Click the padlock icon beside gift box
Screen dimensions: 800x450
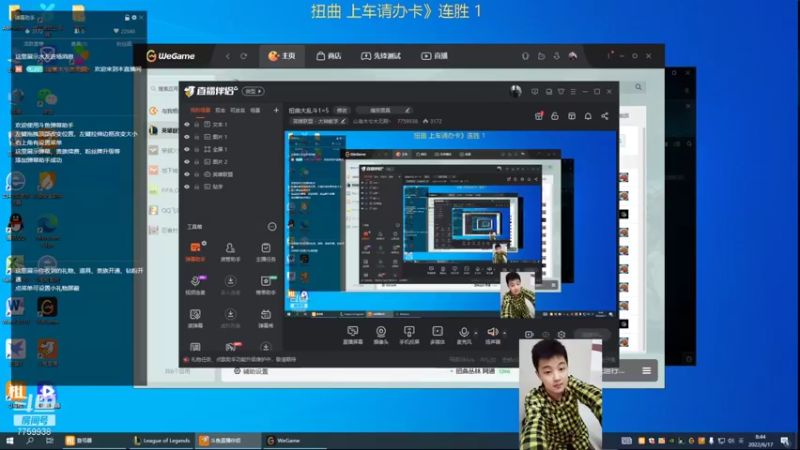[x=555, y=116]
